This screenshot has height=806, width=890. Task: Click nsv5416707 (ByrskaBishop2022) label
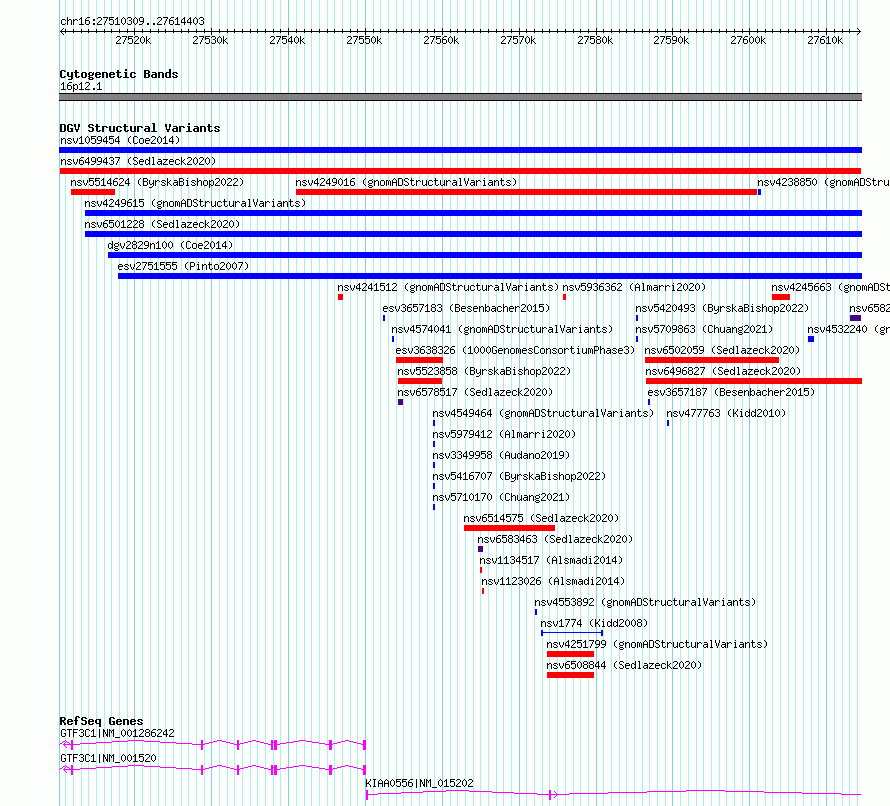(519, 476)
